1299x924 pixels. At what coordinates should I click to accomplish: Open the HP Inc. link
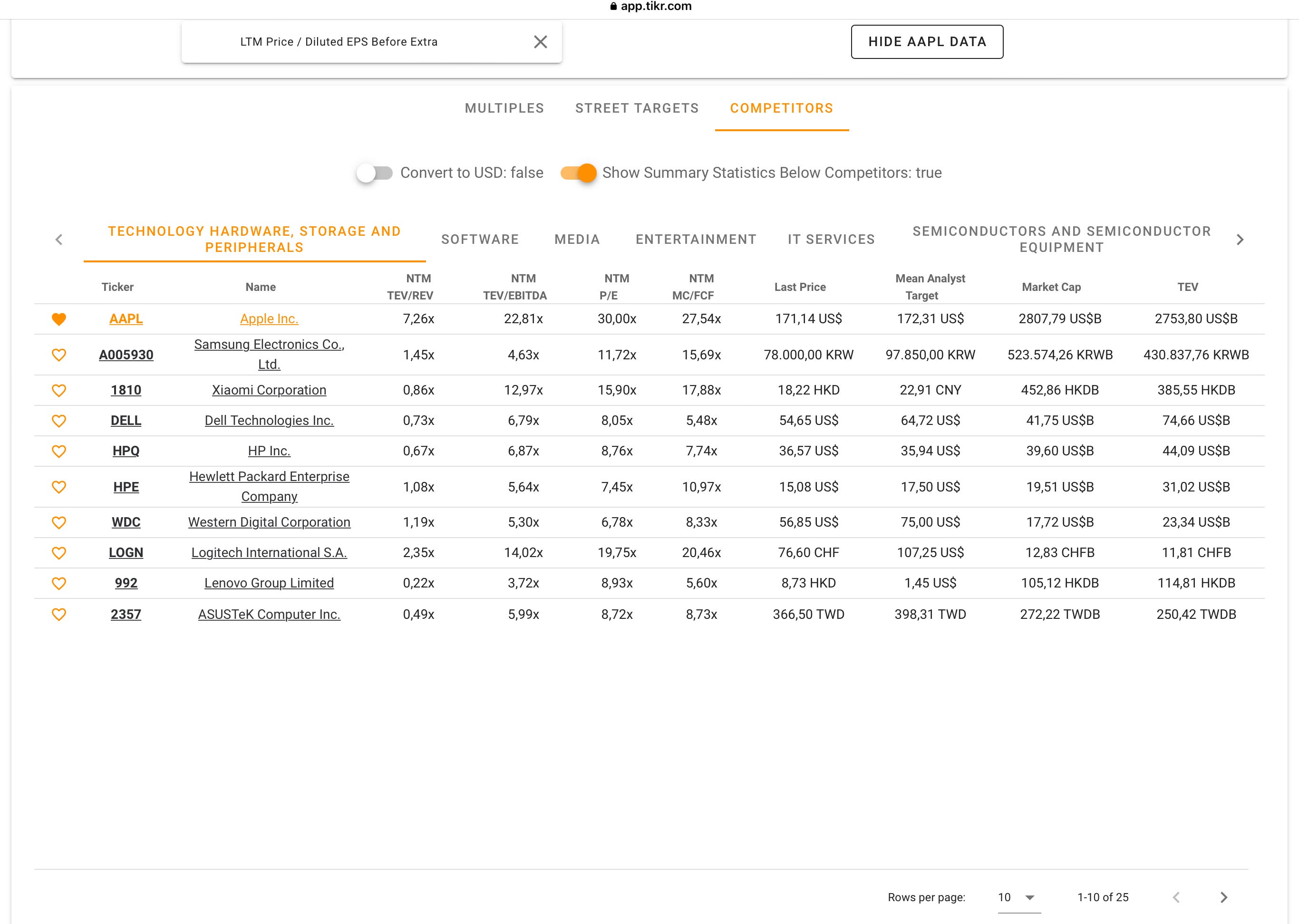click(x=269, y=451)
